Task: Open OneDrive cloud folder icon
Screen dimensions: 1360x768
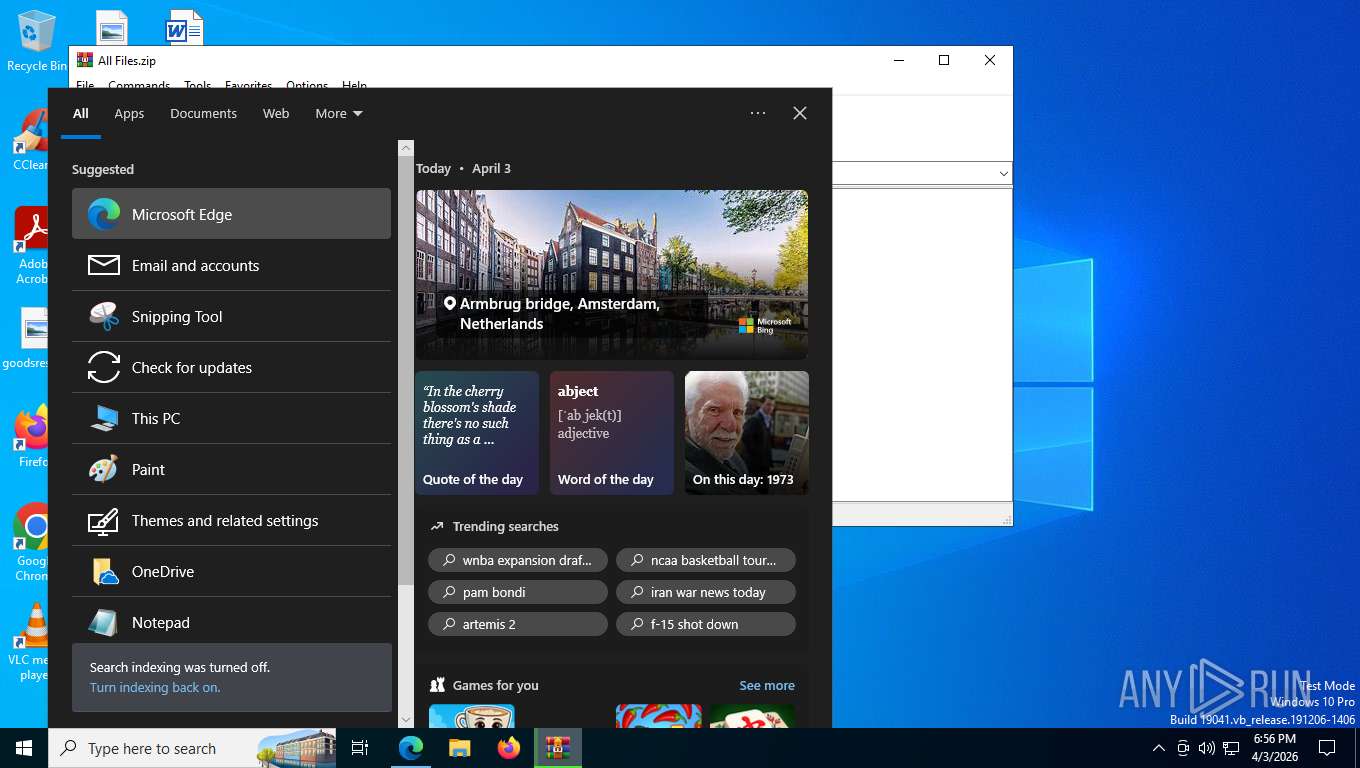Action: (104, 571)
